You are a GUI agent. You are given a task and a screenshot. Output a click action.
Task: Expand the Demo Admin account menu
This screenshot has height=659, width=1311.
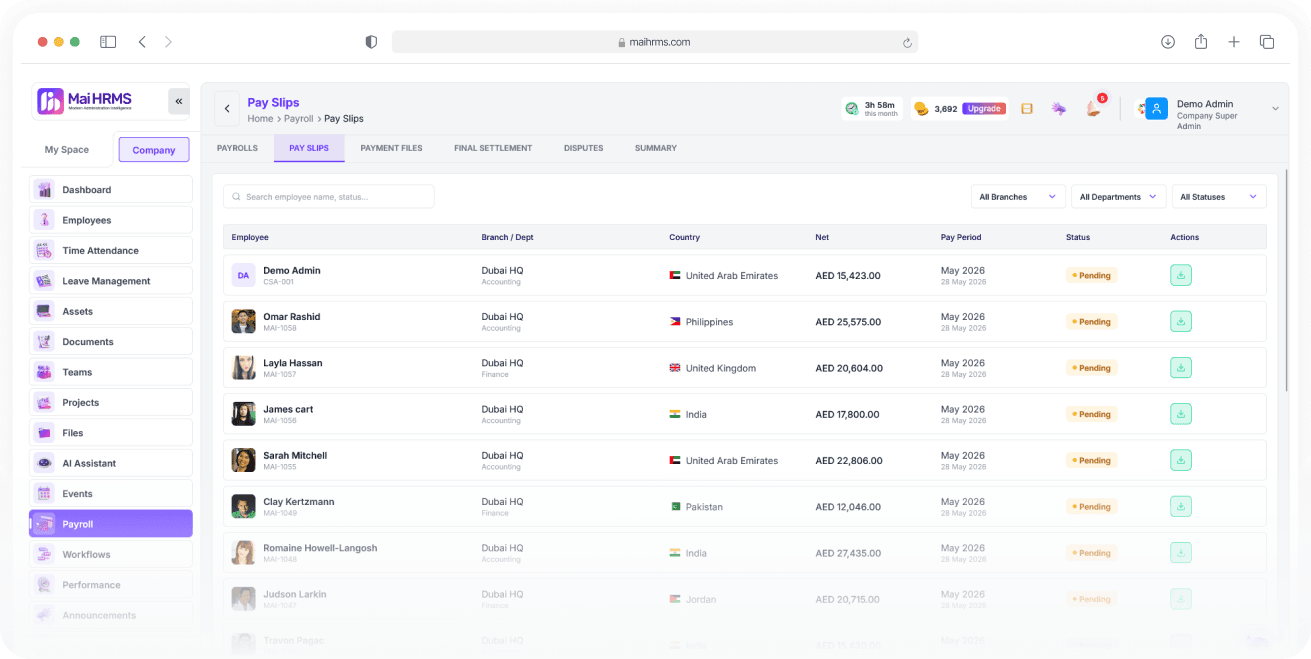pos(1275,108)
